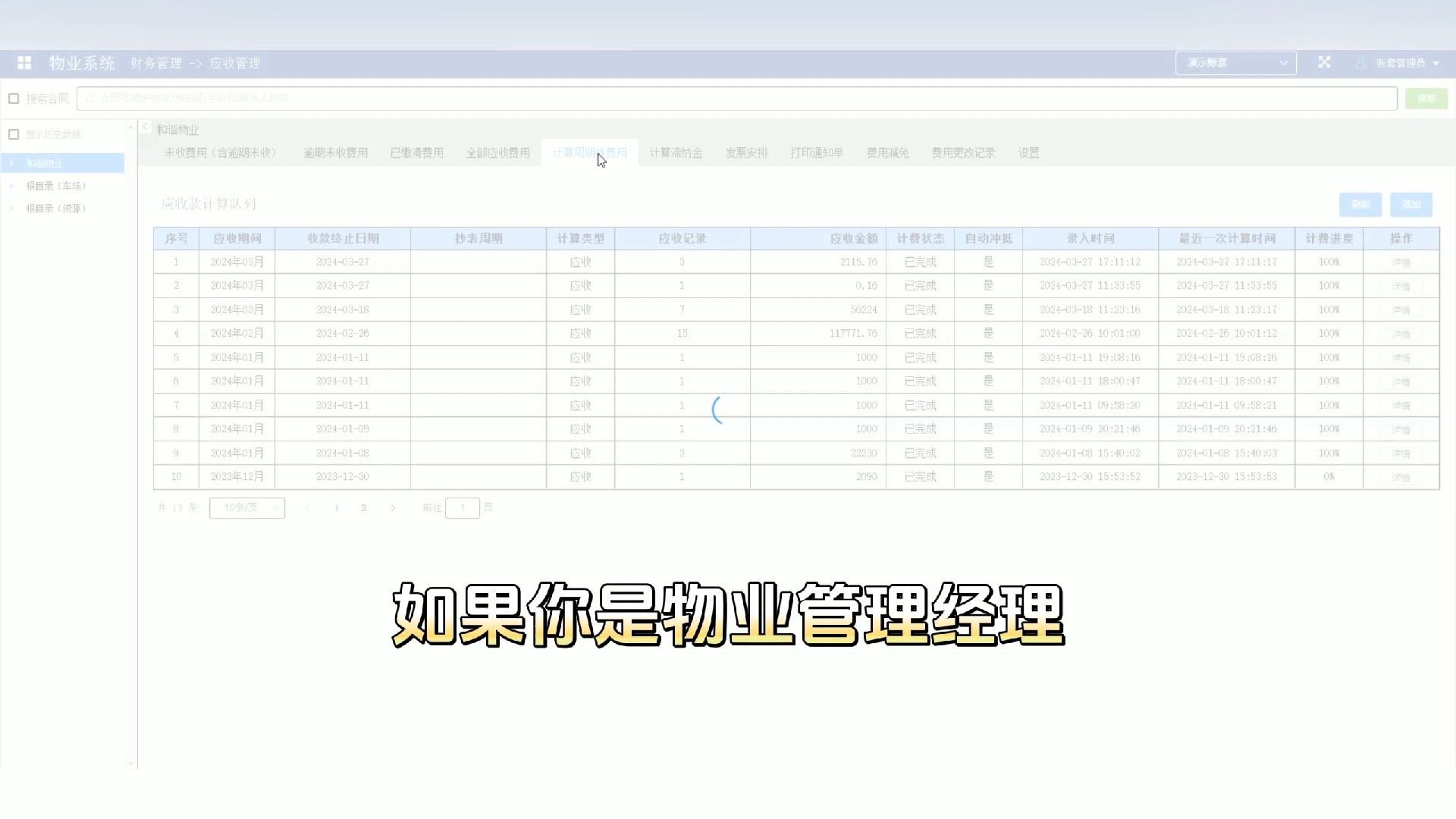Image resolution: width=1456 pixels, height=819 pixels.
Task: Open the app grid menu icon
Action: pyautogui.click(x=24, y=63)
